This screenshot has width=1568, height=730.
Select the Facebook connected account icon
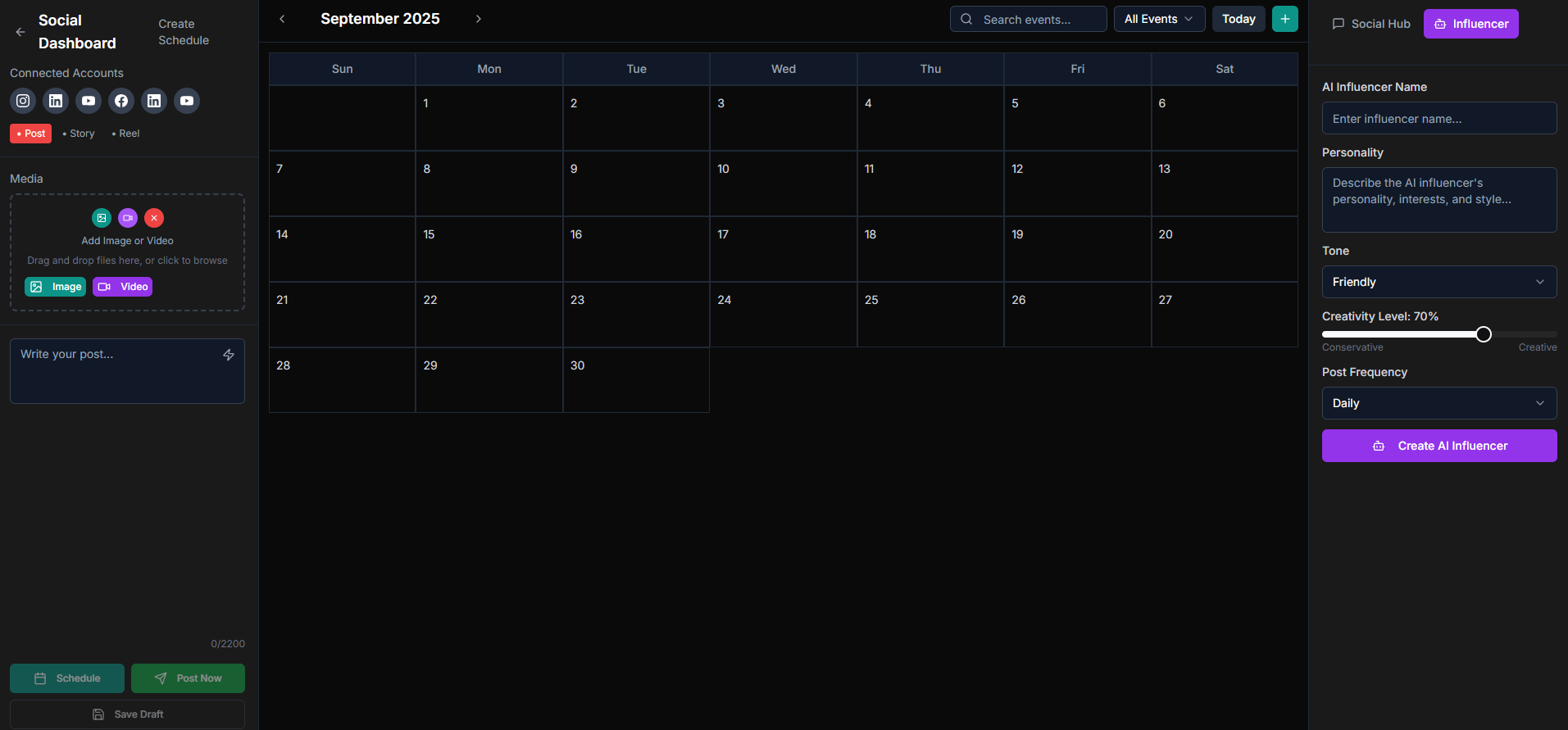121,101
